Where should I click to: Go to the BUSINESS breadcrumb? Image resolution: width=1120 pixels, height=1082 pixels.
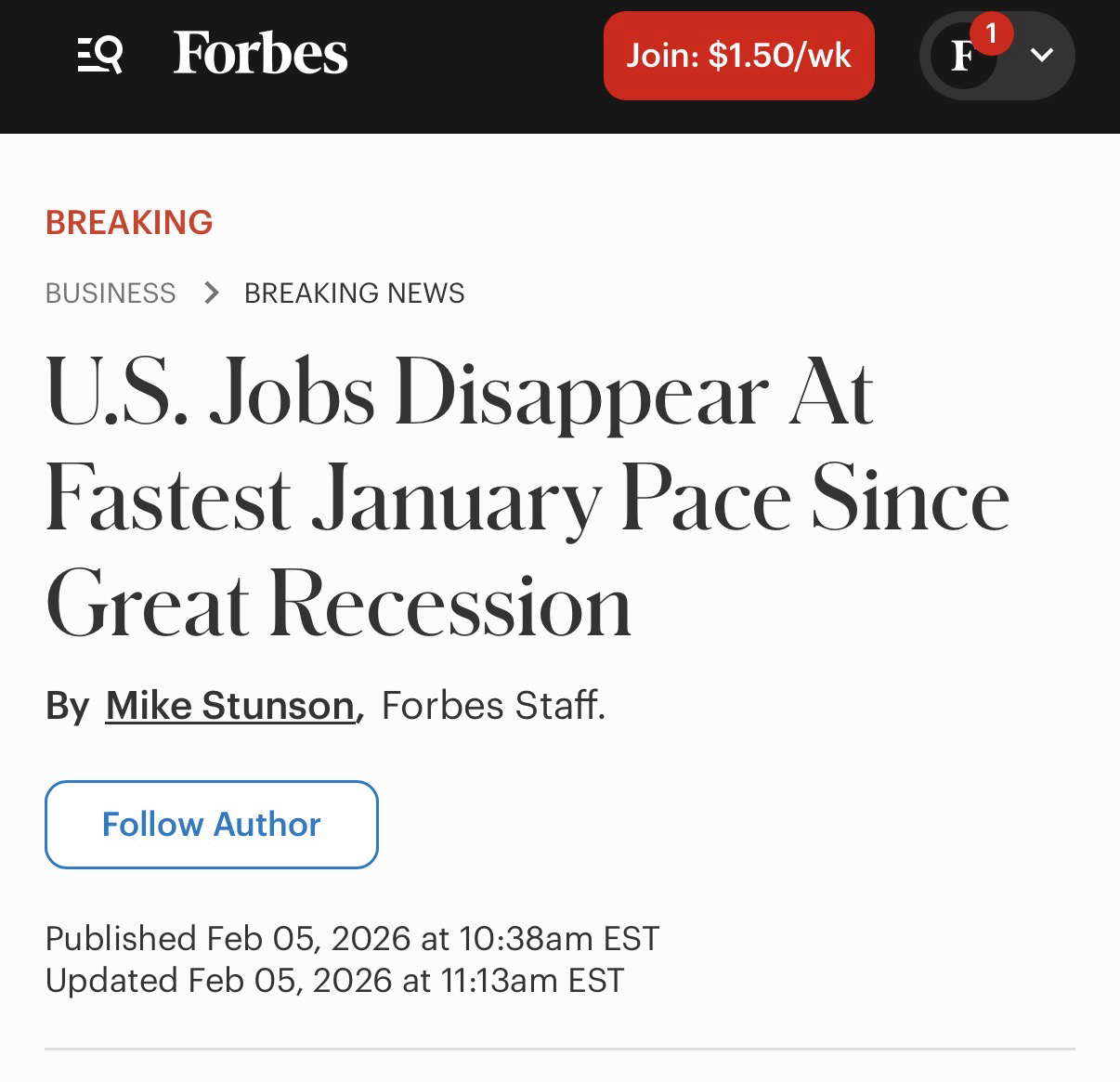point(111,293)
